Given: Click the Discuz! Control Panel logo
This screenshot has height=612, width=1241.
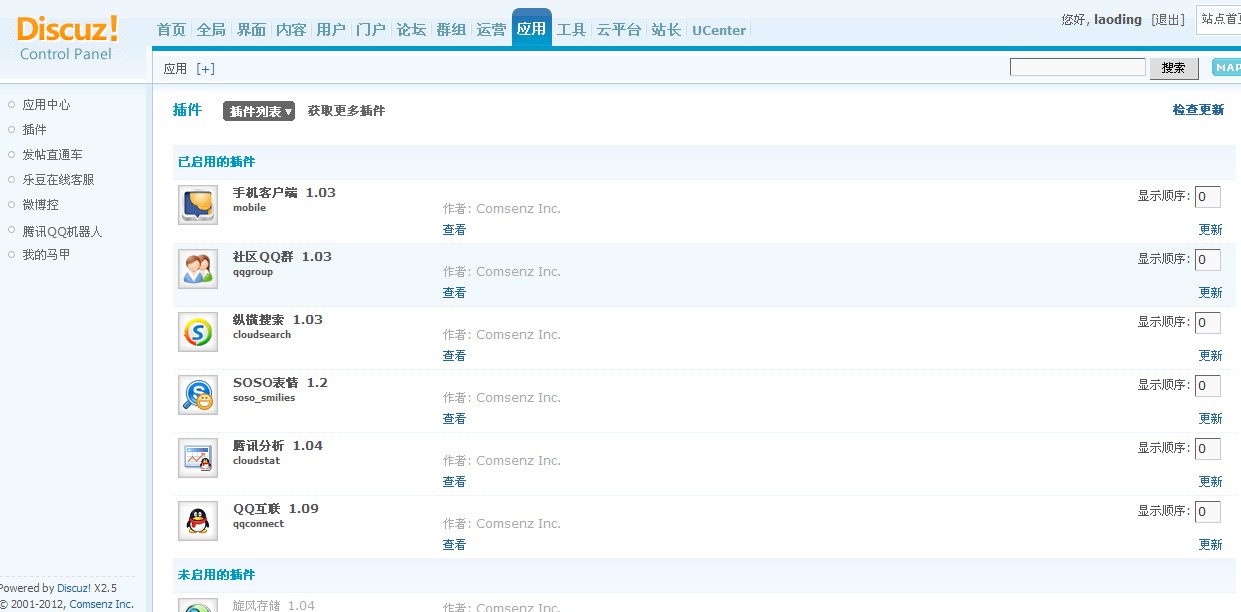Looking at the screenshot, I should click(x=67, y=37).
